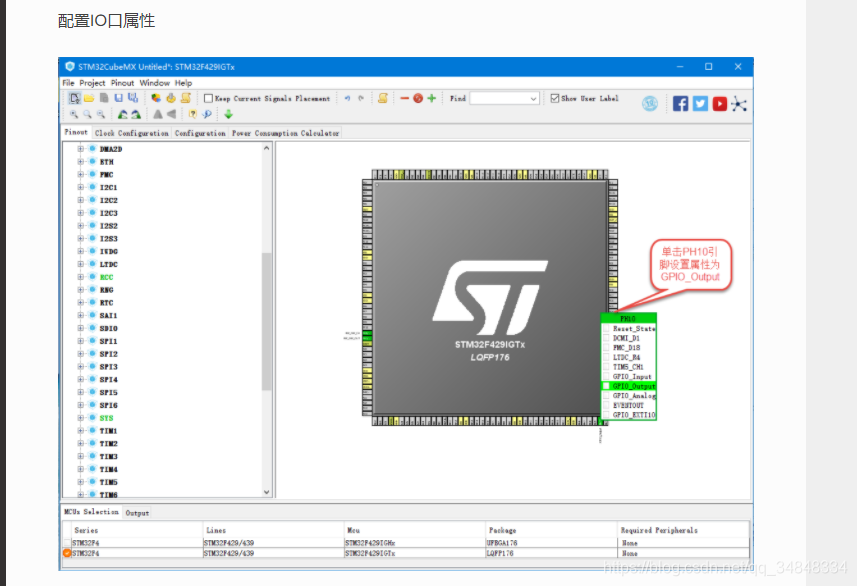
Task: Check GPIO_EXTI10 in the PH10 pin menu
Action: [x=606, y=415]
